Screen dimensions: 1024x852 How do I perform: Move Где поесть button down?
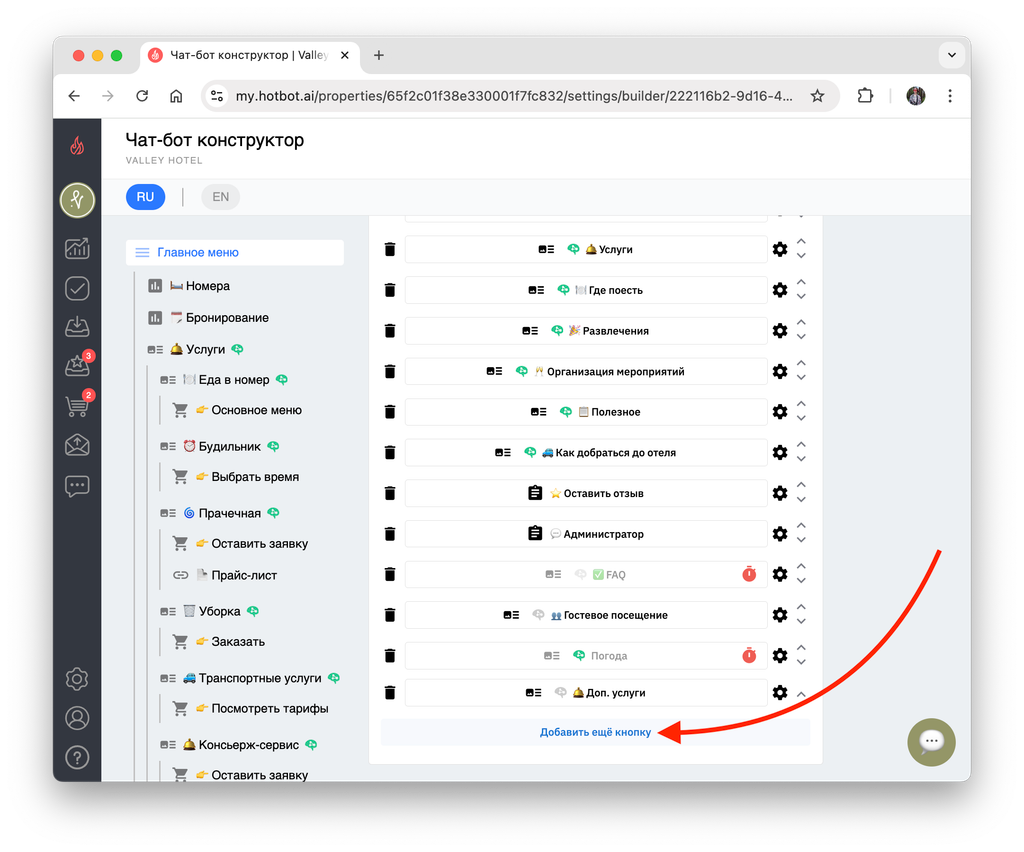pos(801,297)
